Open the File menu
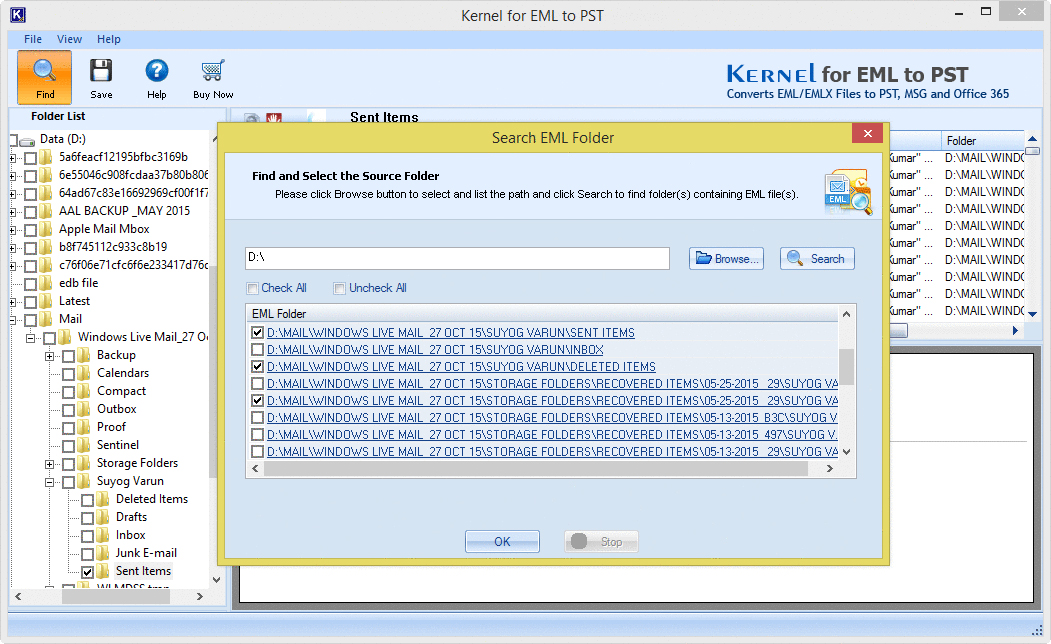The width and height of the screenshot is (1051, 644). 33,39
